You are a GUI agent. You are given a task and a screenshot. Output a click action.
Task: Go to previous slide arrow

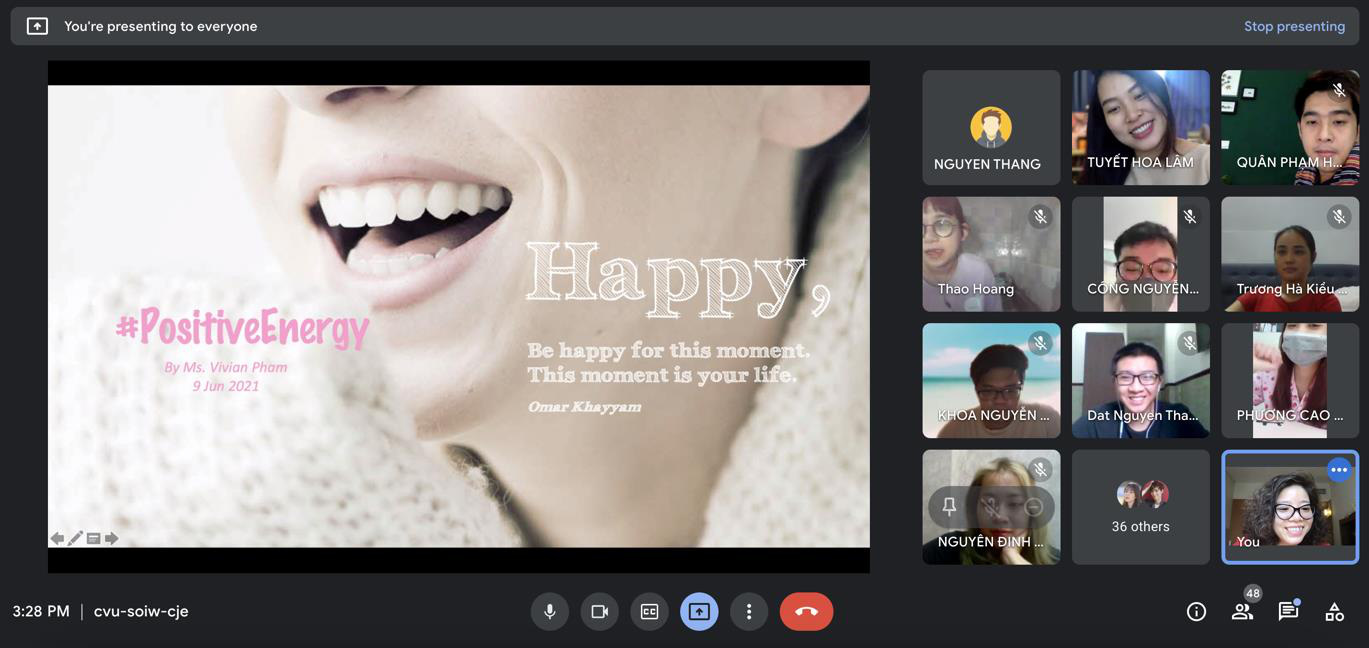click(x=57, y=538)
